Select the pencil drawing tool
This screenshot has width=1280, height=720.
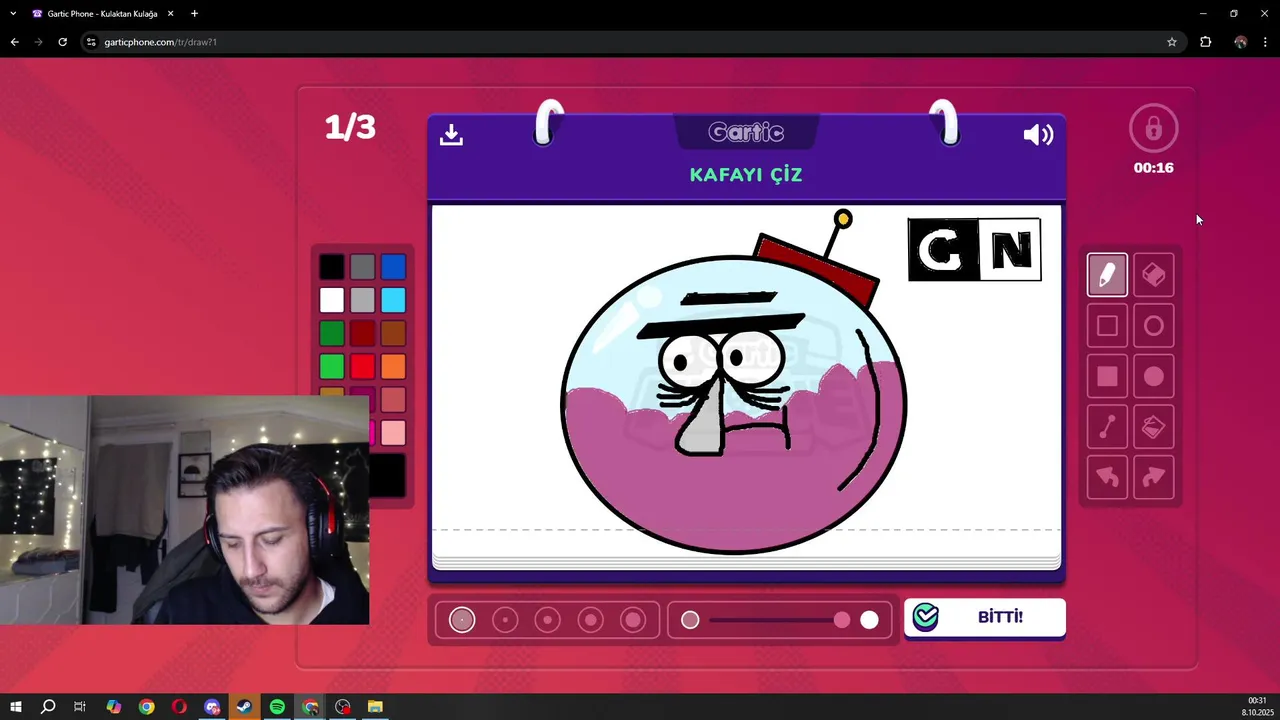pyautogui.click(x=1107, y=275)
